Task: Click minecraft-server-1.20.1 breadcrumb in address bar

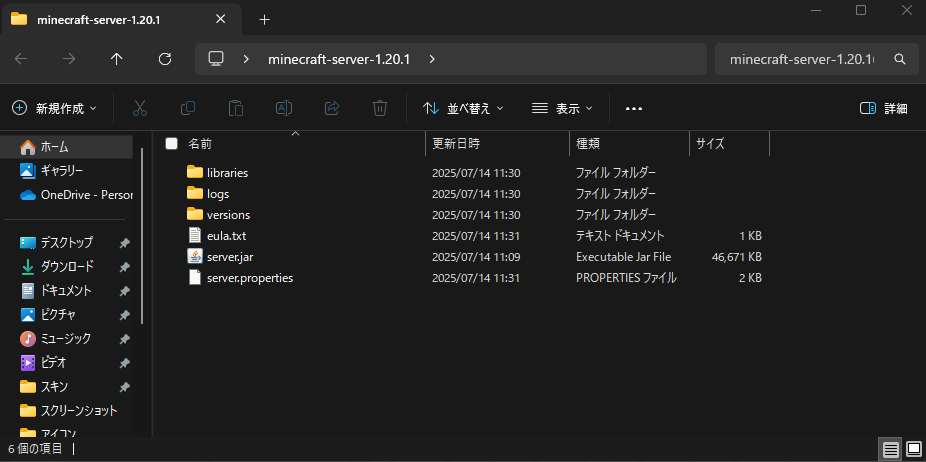Action: [x=339, y=59]
